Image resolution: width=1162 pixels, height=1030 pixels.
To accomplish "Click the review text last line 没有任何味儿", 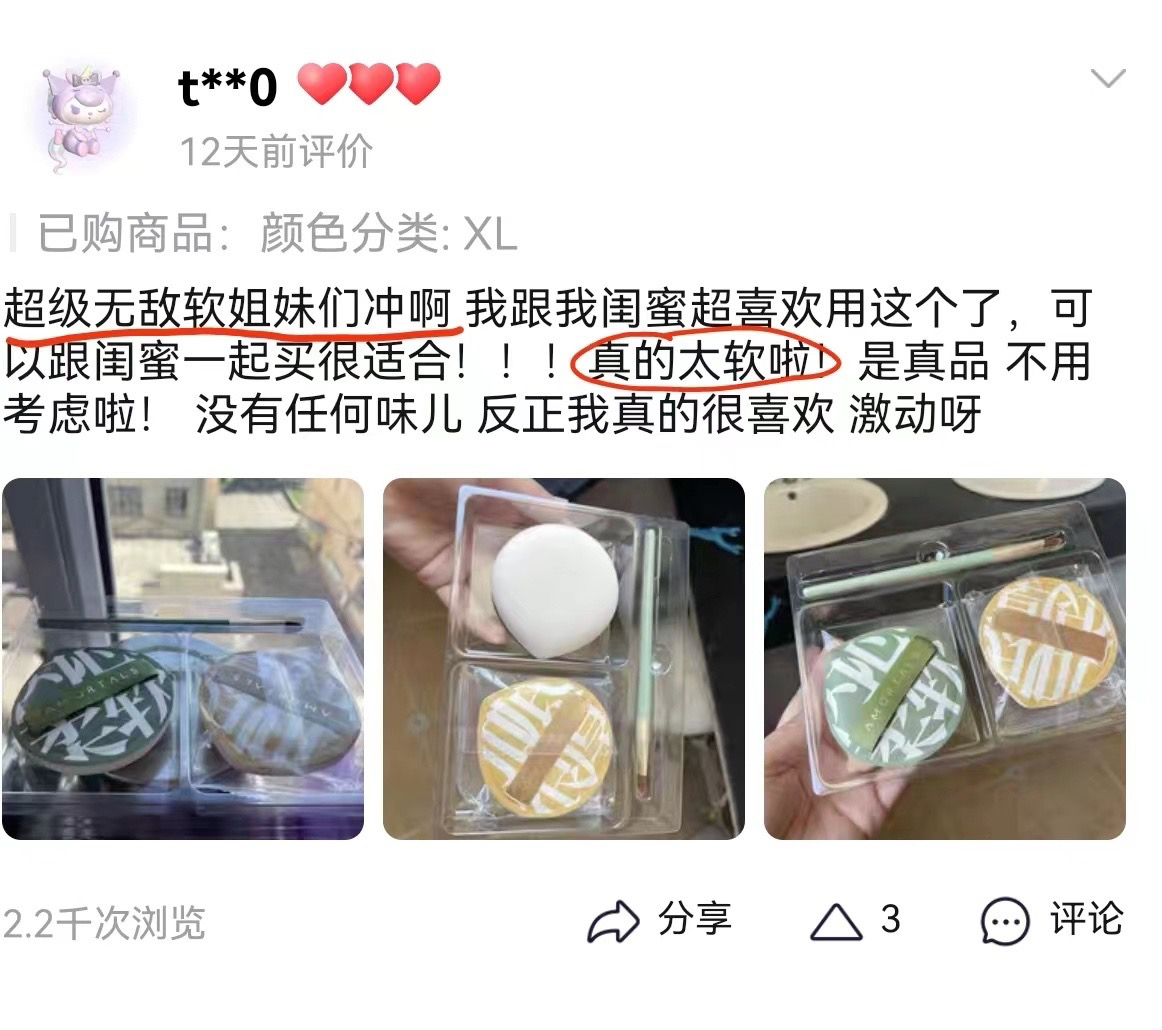I will (x=329, y=414).
